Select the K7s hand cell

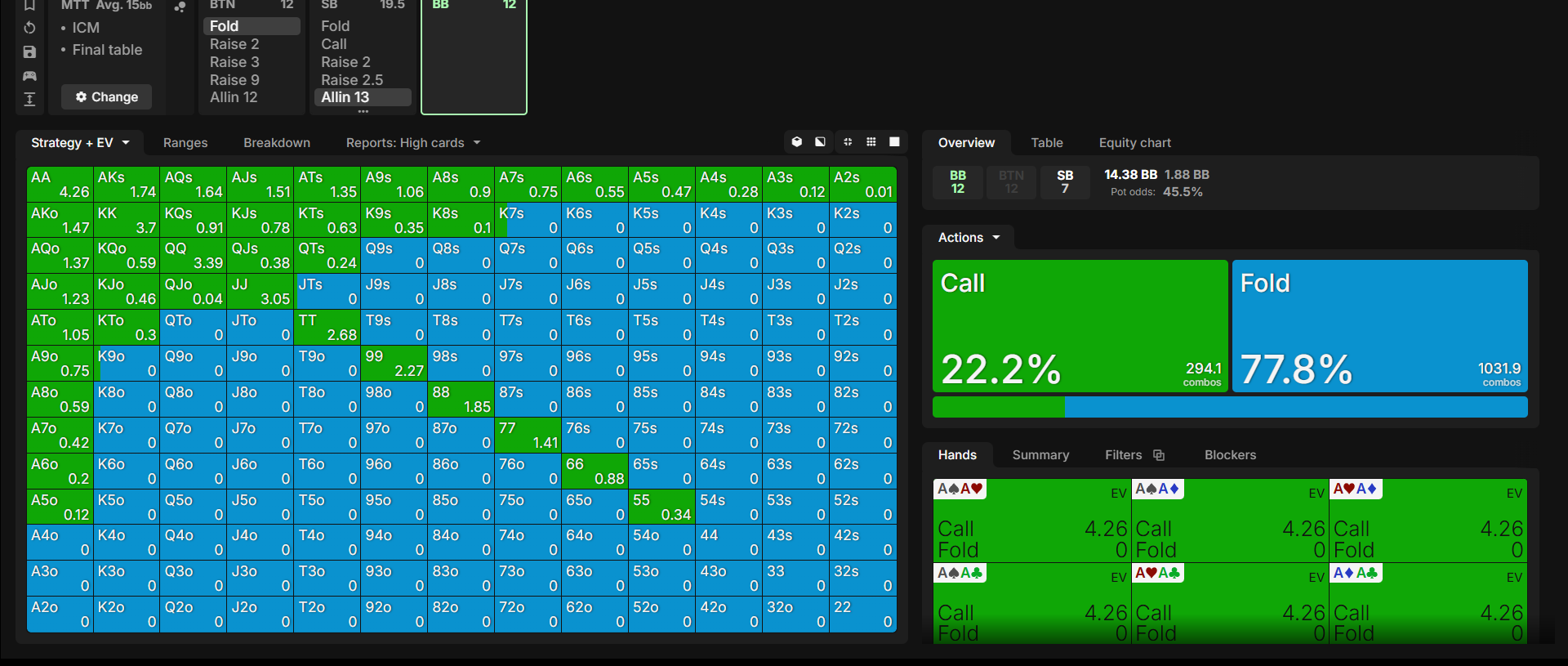(x=528, y=221)
